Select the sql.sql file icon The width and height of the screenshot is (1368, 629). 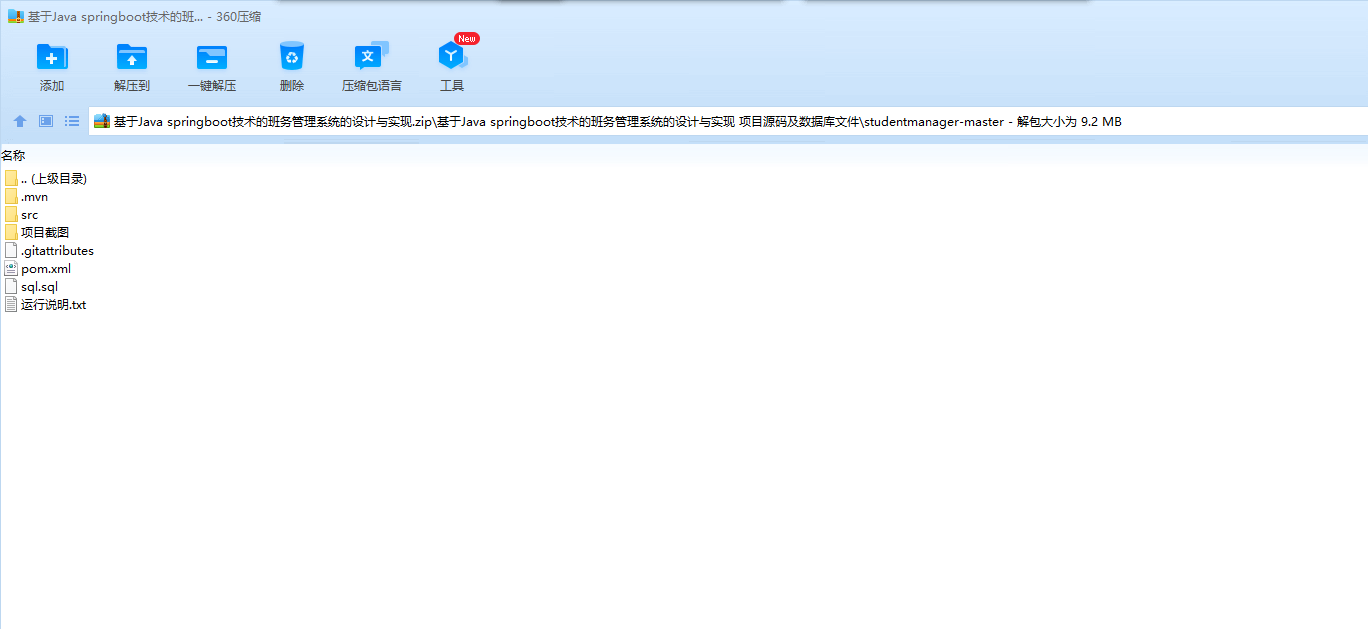pos(11,286)
